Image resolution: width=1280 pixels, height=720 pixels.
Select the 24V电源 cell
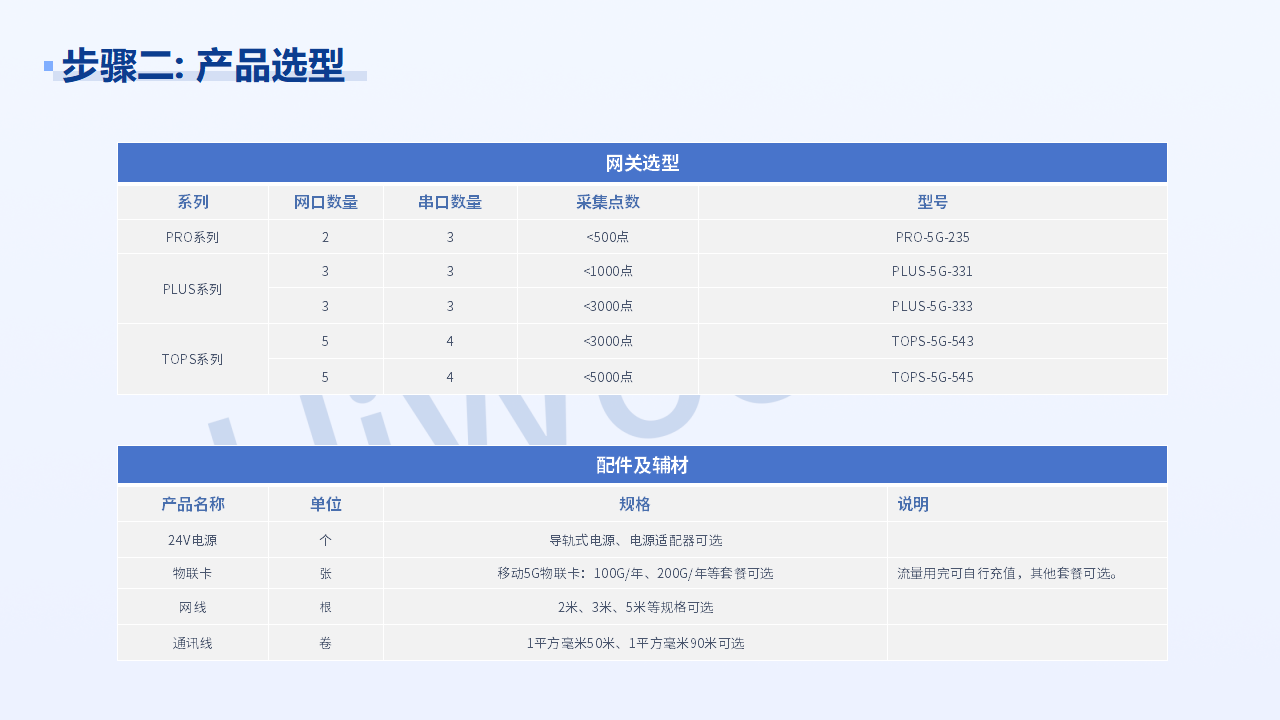[x=193, y=540]
